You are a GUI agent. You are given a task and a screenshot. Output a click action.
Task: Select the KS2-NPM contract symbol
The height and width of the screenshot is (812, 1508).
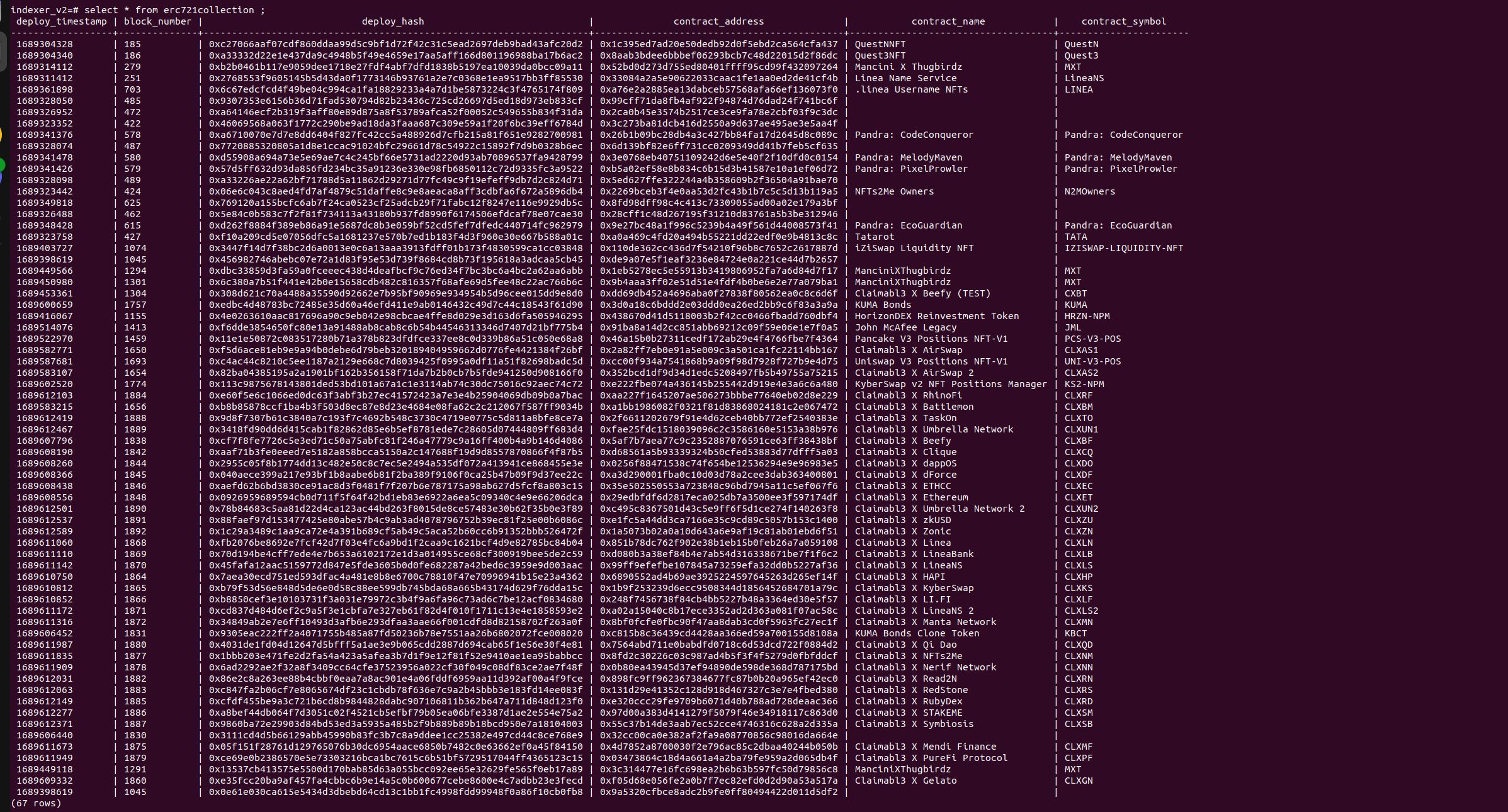pyautogui.click(x=1084, y=384)
